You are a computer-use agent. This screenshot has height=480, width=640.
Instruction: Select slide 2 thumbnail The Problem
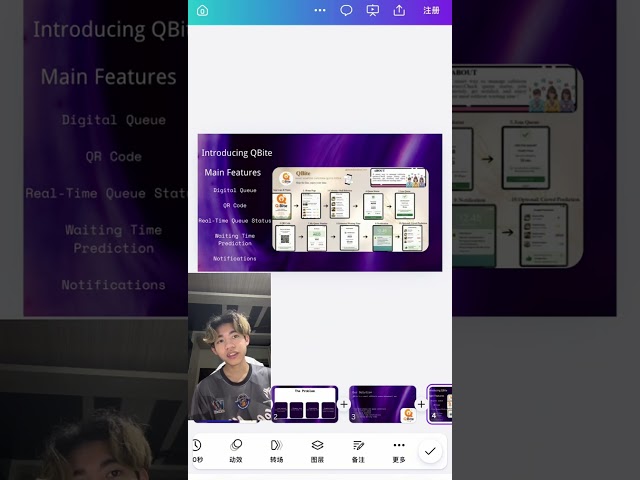(x=305, y=404)
